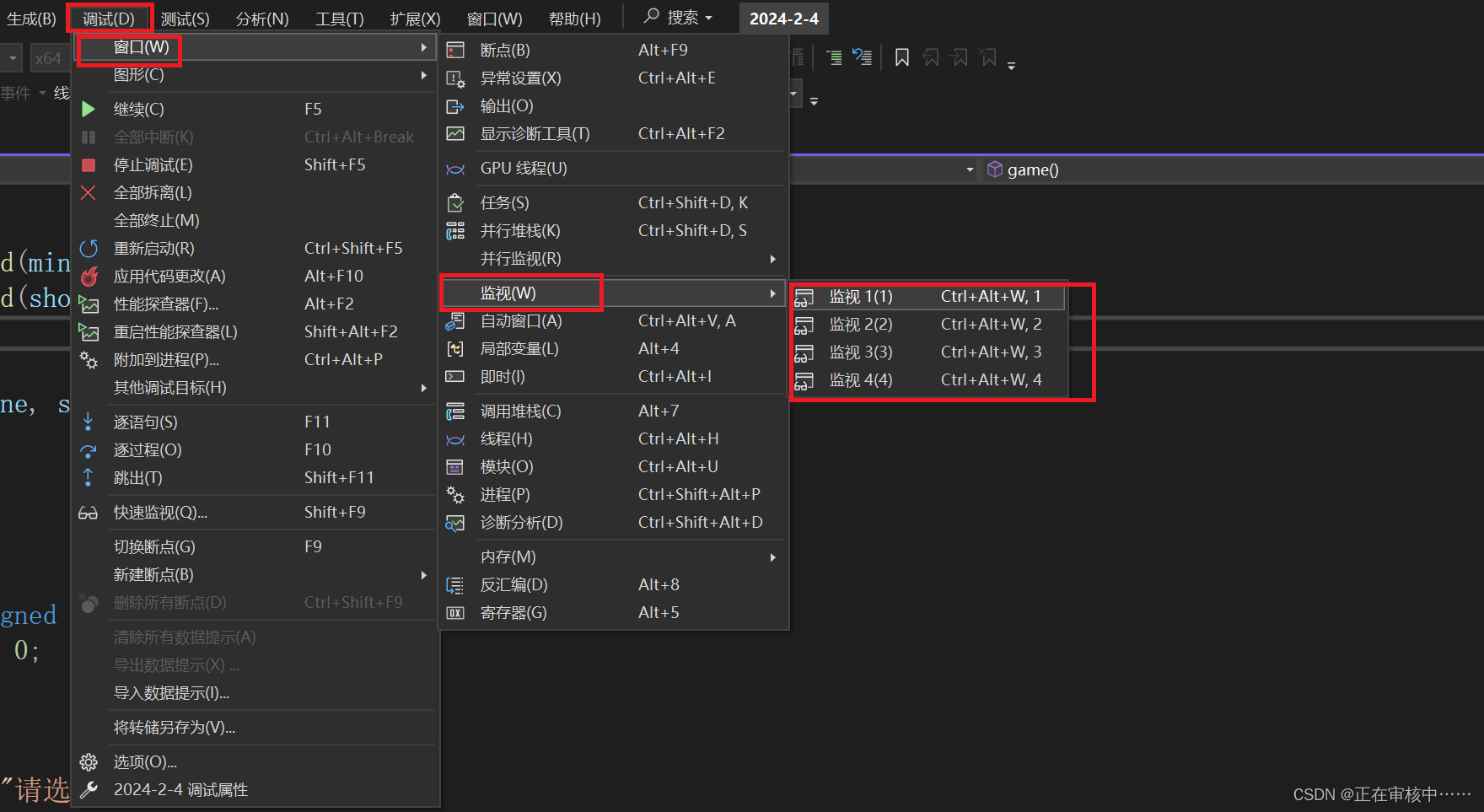Click the Restart circular arrow icon
The image size is (1484, 812).
[88, 248]
